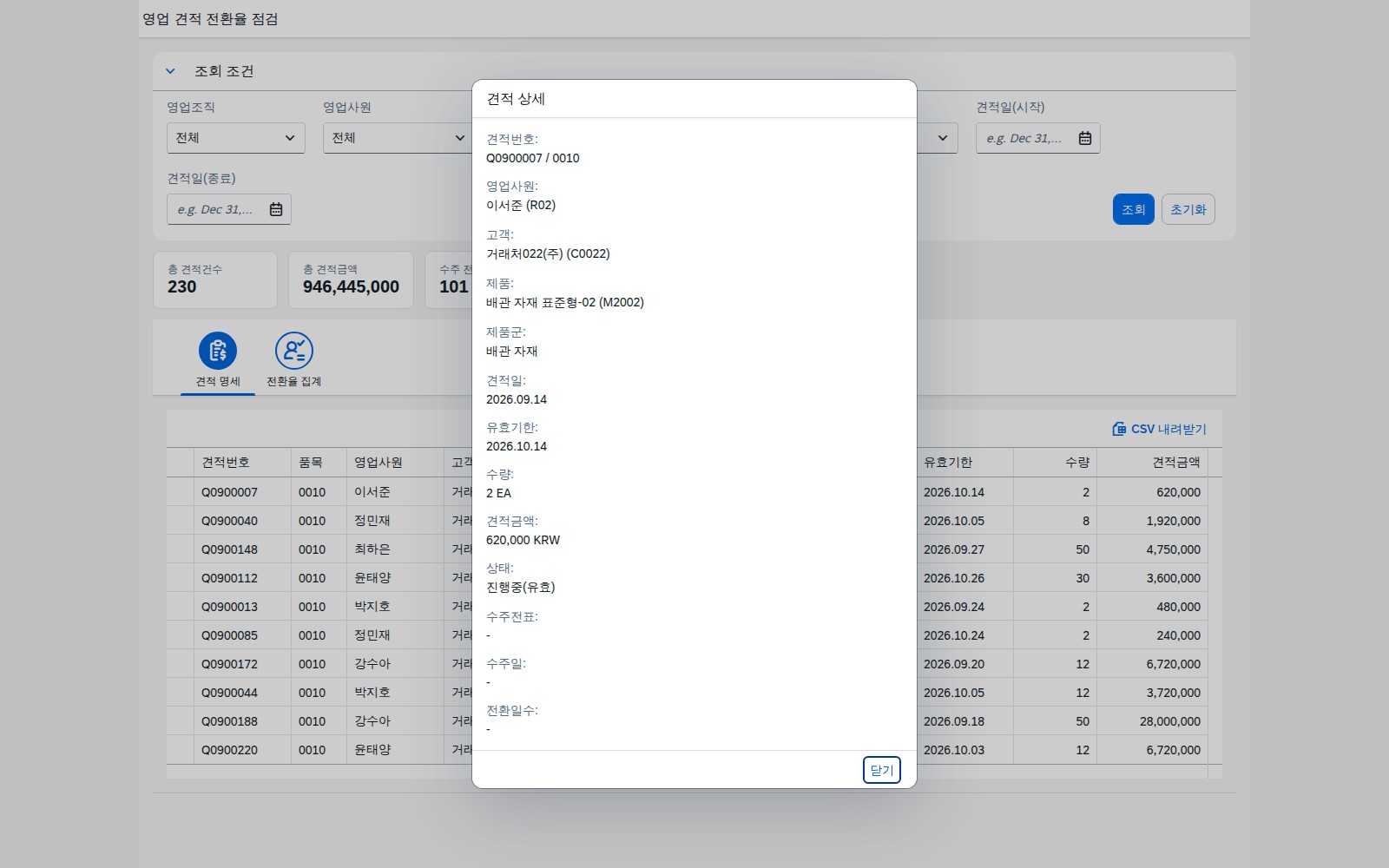Click amount cell 28,000,000
Screen dimensions: 1389x868
(x=1152, y=721)
